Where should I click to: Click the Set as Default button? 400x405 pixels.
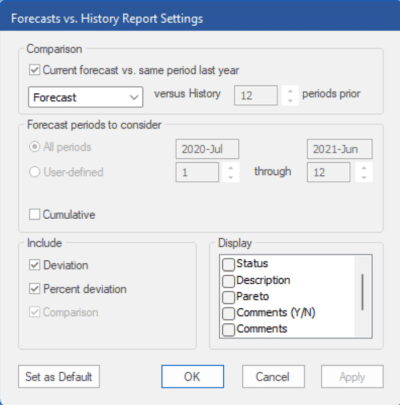[59, 377]
